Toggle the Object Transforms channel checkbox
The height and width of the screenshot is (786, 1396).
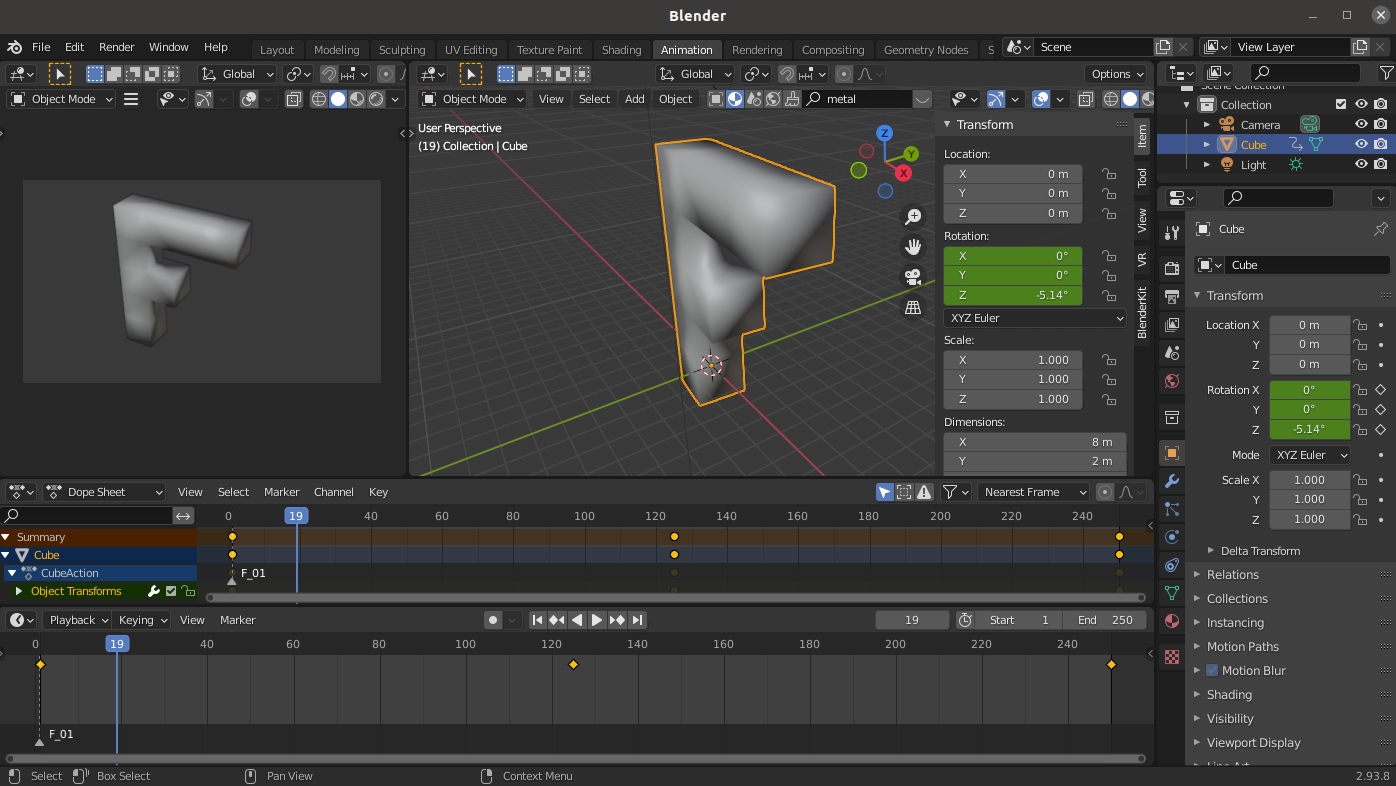point(171,591)
